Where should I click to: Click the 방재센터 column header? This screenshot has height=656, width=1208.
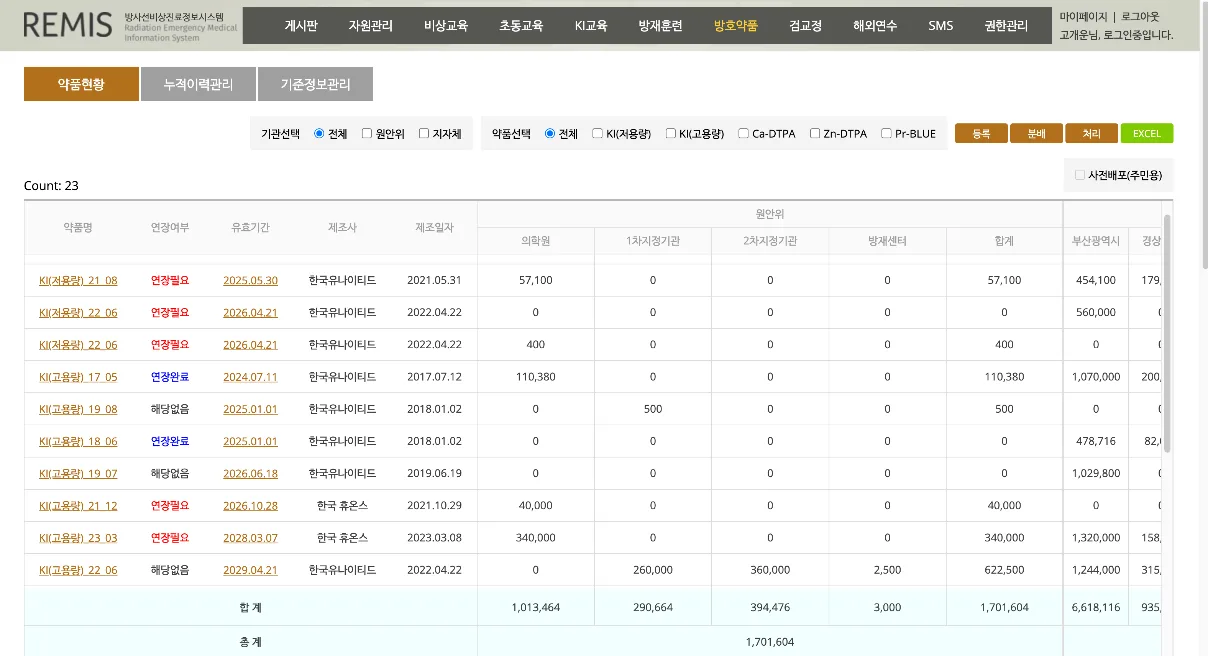(x=887, y=240)
